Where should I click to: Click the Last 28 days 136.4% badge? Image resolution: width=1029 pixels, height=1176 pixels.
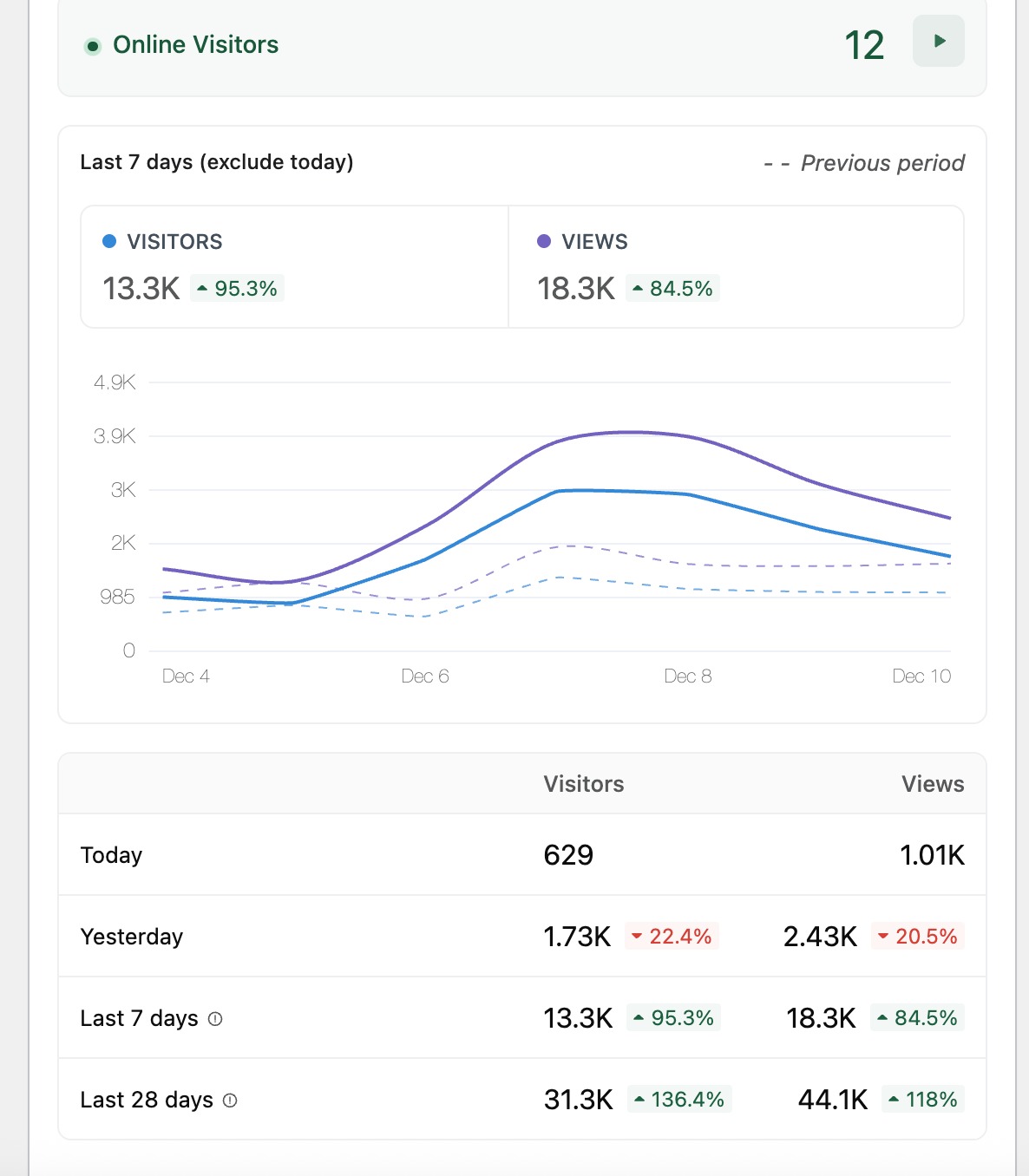(679, 1100)
